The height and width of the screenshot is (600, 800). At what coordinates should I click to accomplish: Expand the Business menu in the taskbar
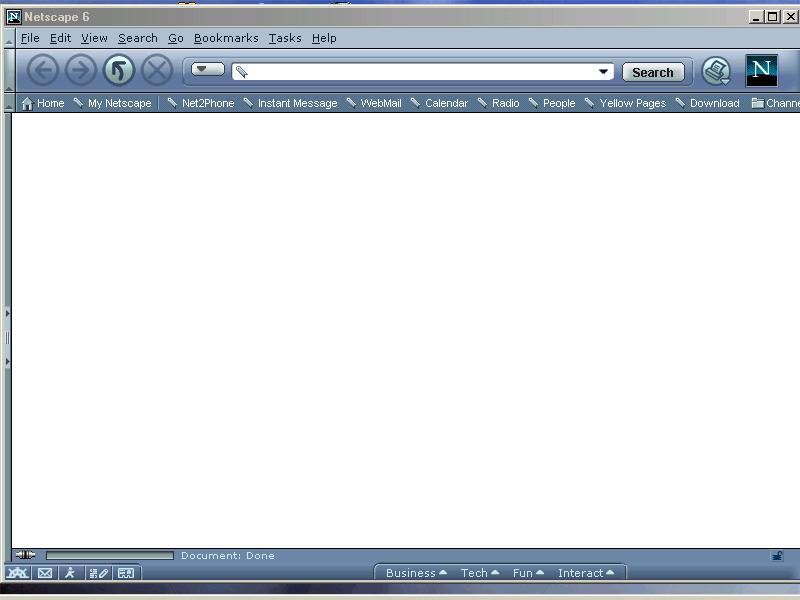(416, 573)
